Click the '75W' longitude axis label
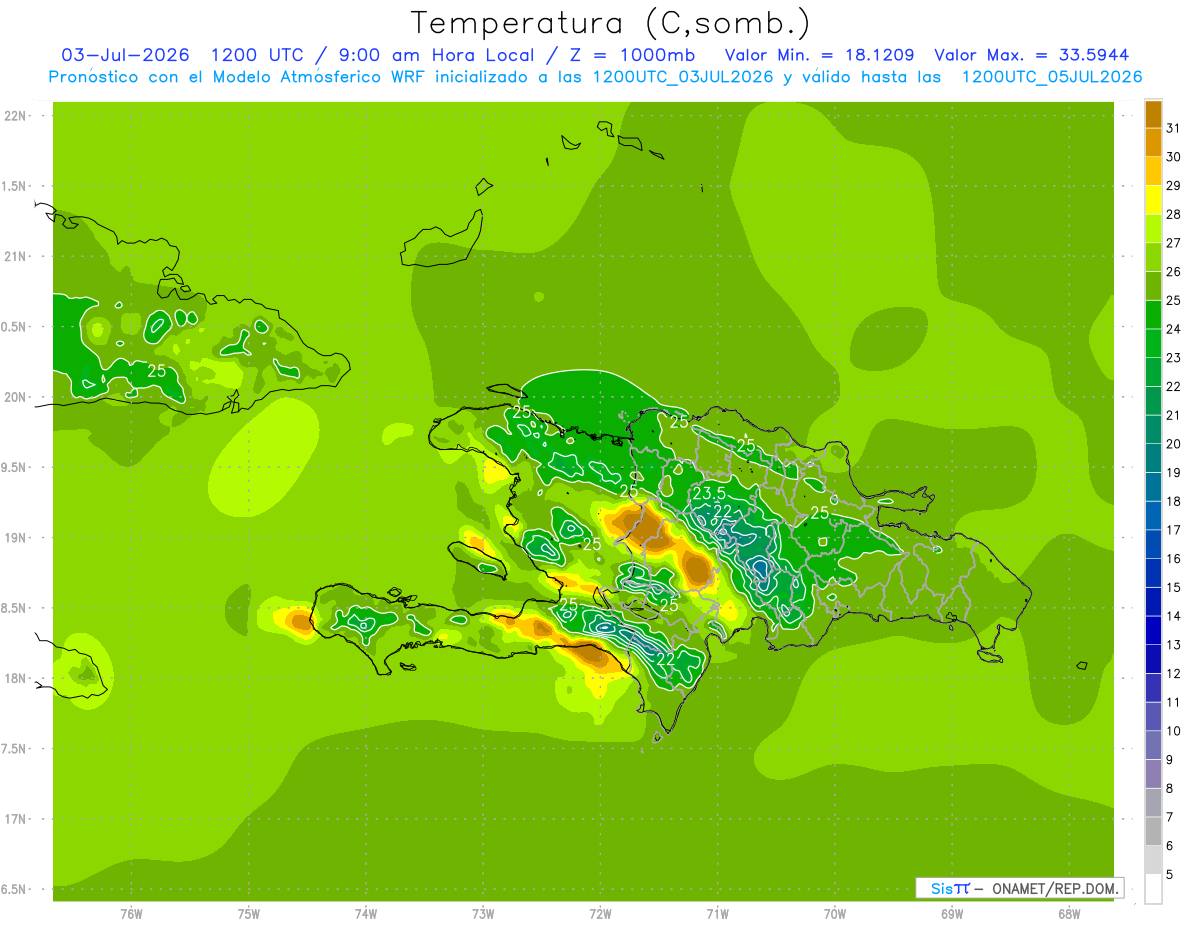The width and height of the screenshot is (1200, 927). click(248, 913)
